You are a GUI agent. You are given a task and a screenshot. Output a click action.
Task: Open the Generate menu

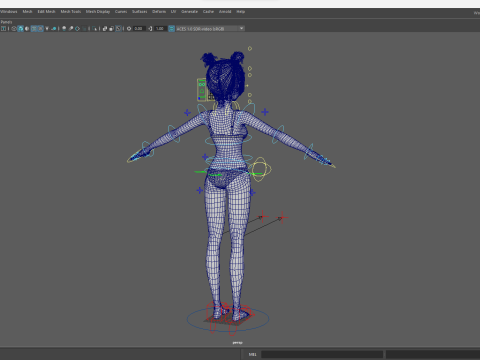(x=189, y=12)
